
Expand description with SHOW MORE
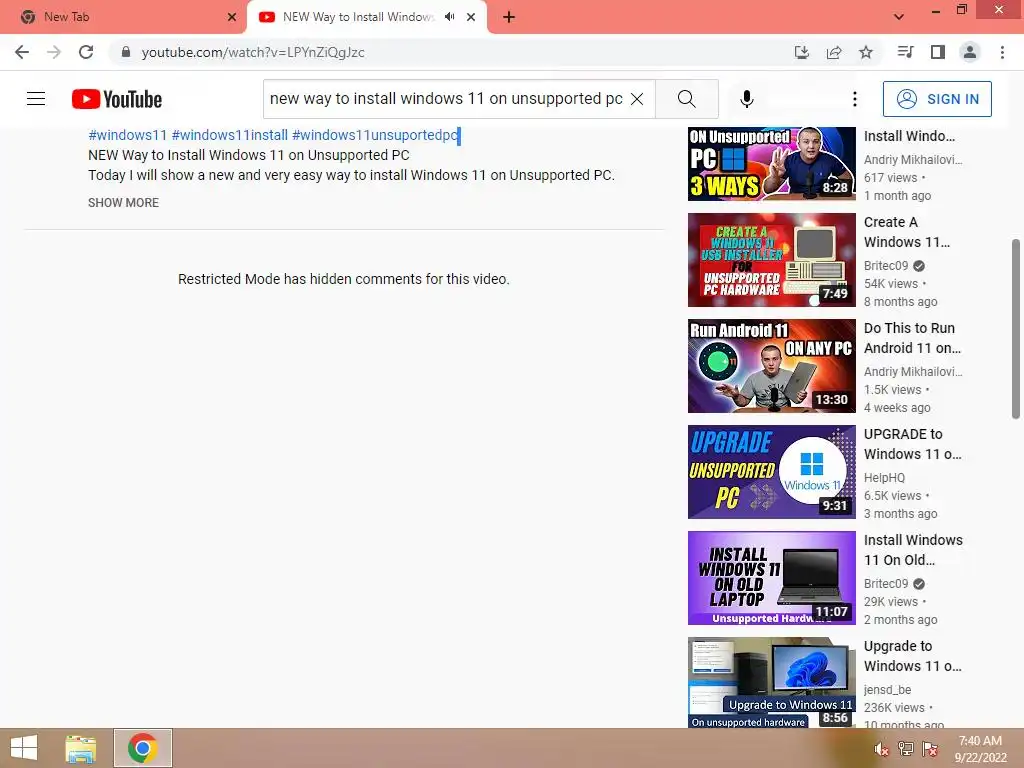point(123,202)
